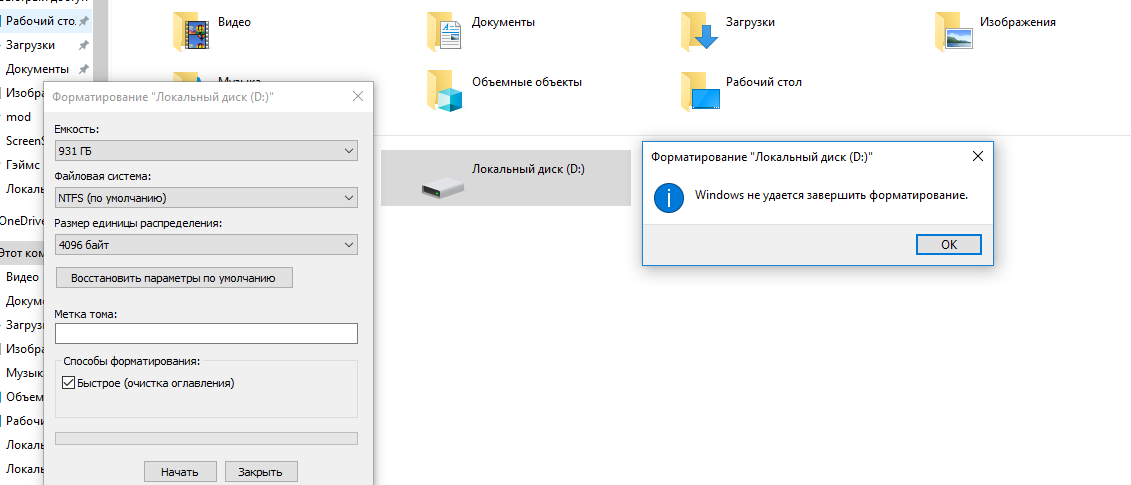The image size is (1131, 485).
Task: Close the Форматирование settings window
Action: [358, 97]
